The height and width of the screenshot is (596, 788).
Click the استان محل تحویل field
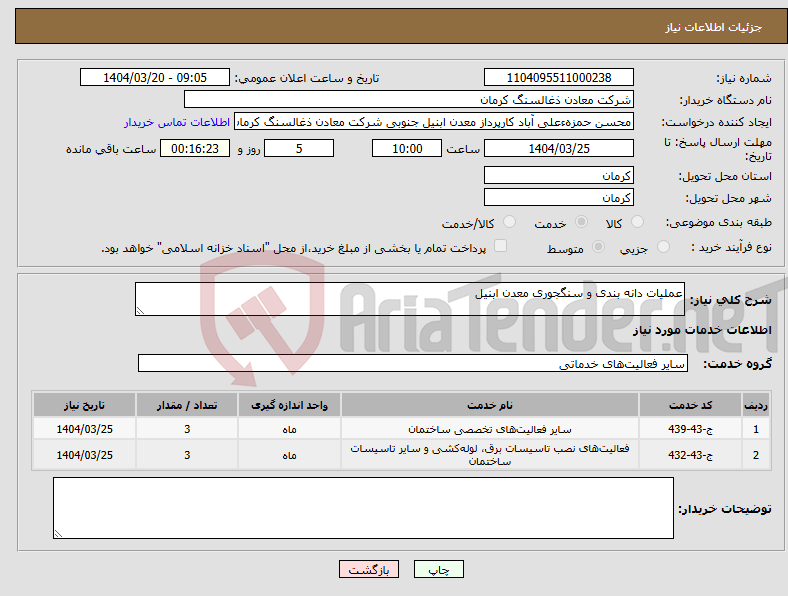(559, 175)
